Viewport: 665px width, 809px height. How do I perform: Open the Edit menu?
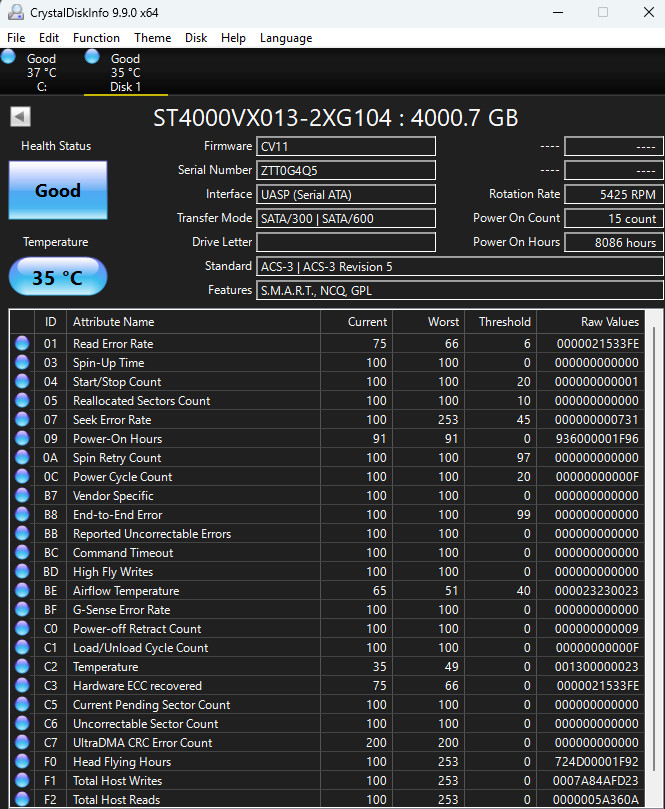click(49, 38)
